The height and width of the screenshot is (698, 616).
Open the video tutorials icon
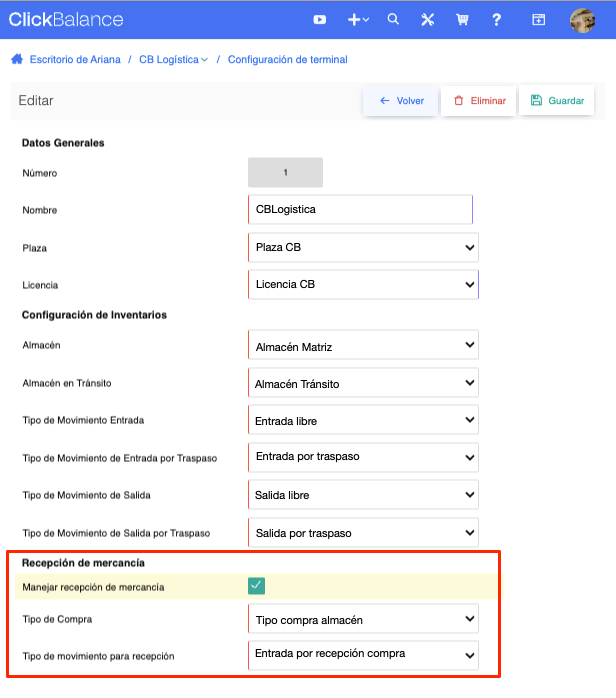pos(320,20)
